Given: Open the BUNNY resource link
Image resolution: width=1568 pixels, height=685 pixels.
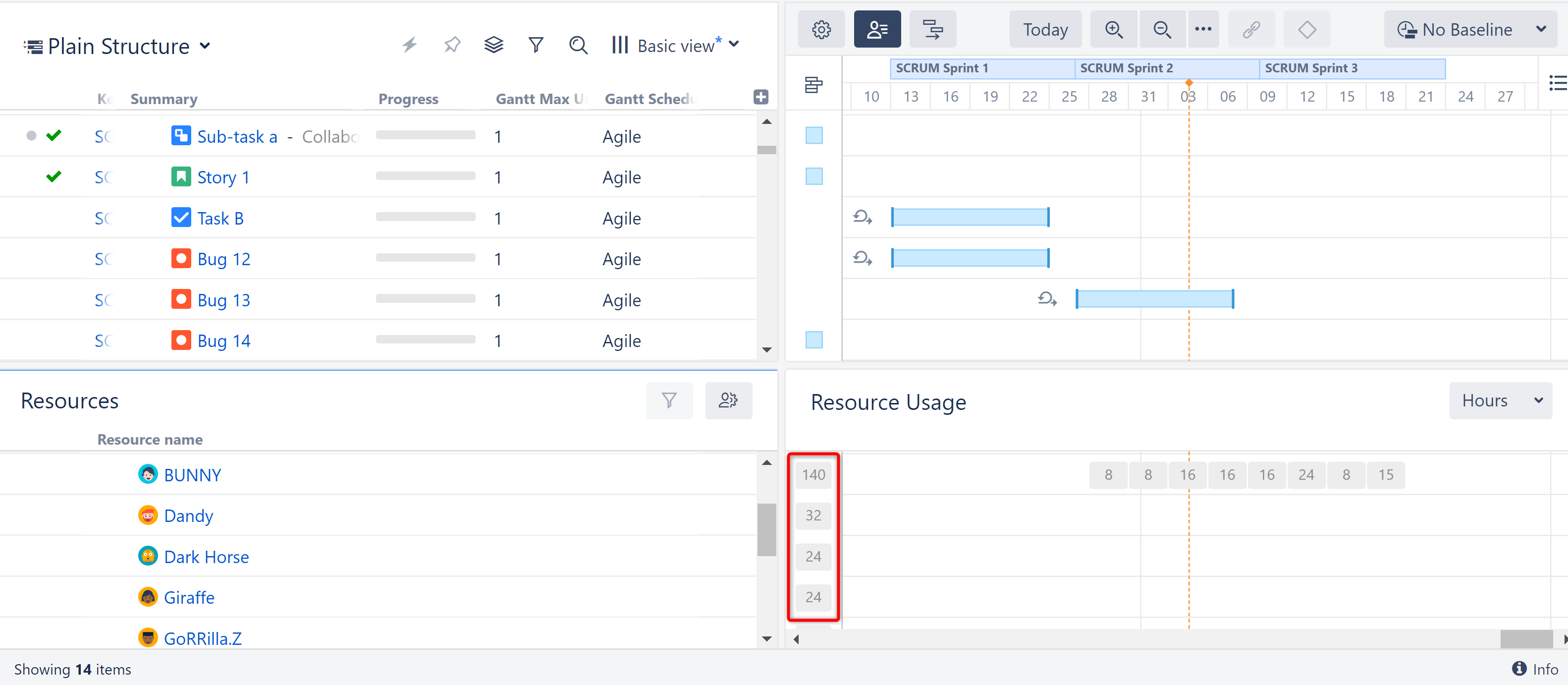Looking at the screenshot, I should (x=192, y=474).
